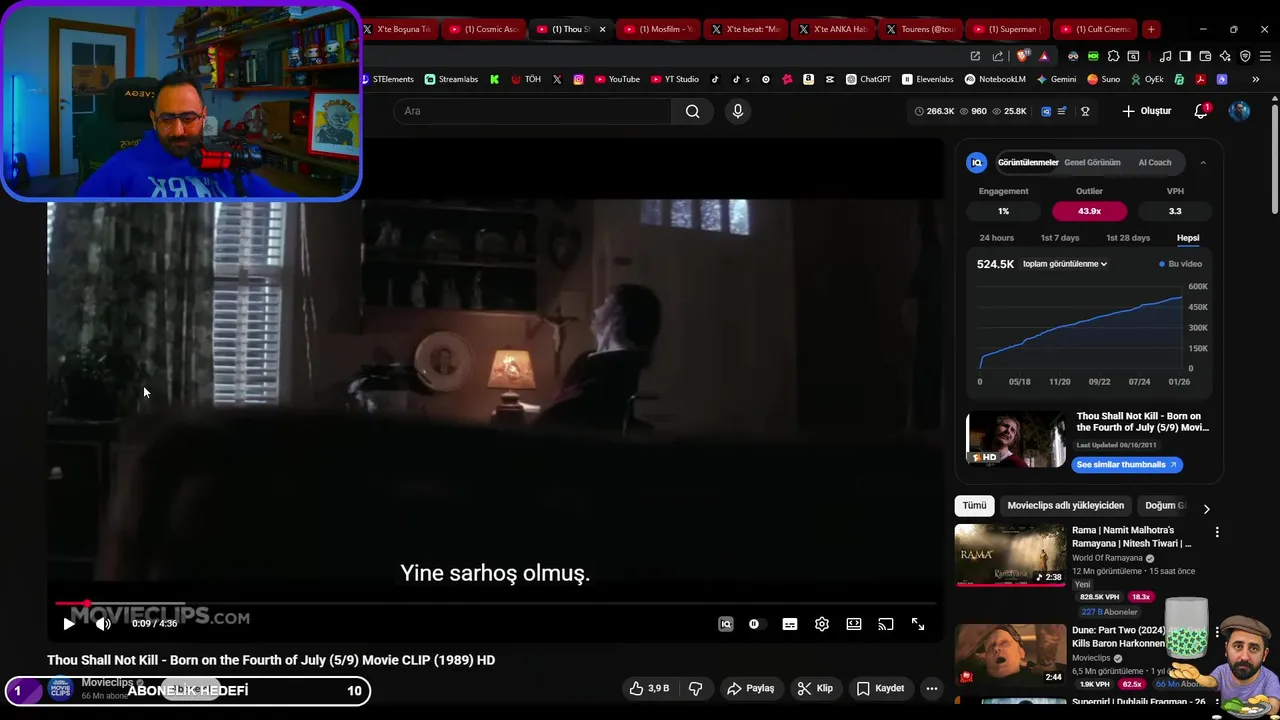Seek the video using the progress bar

click(495, 604)
